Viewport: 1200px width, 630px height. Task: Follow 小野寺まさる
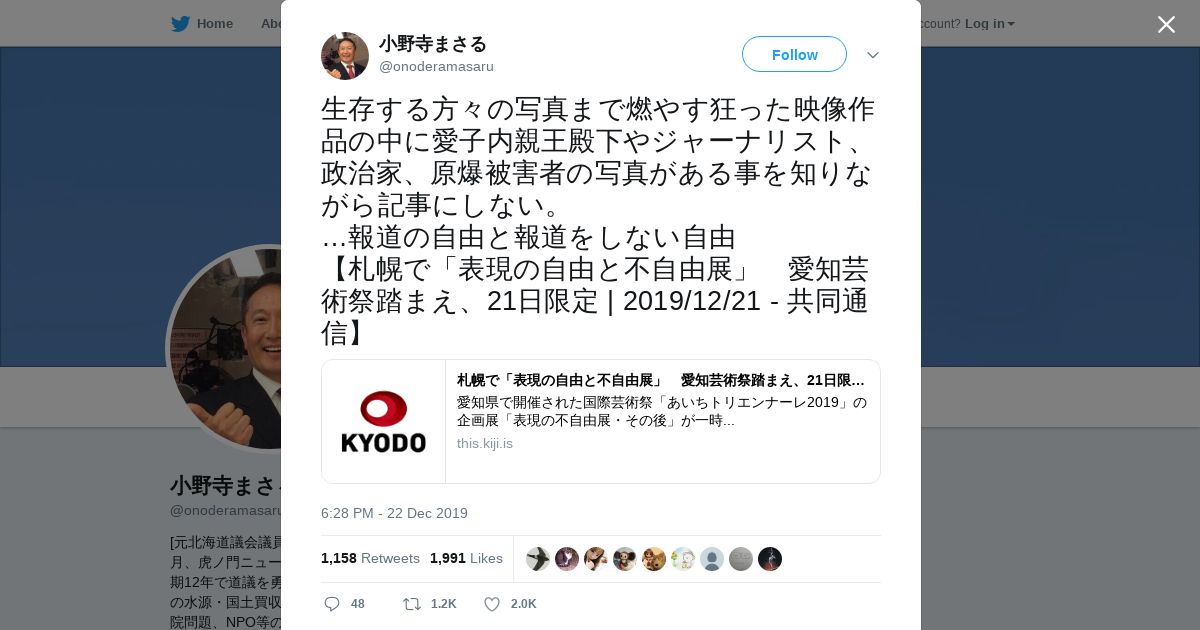coord(794,54)
